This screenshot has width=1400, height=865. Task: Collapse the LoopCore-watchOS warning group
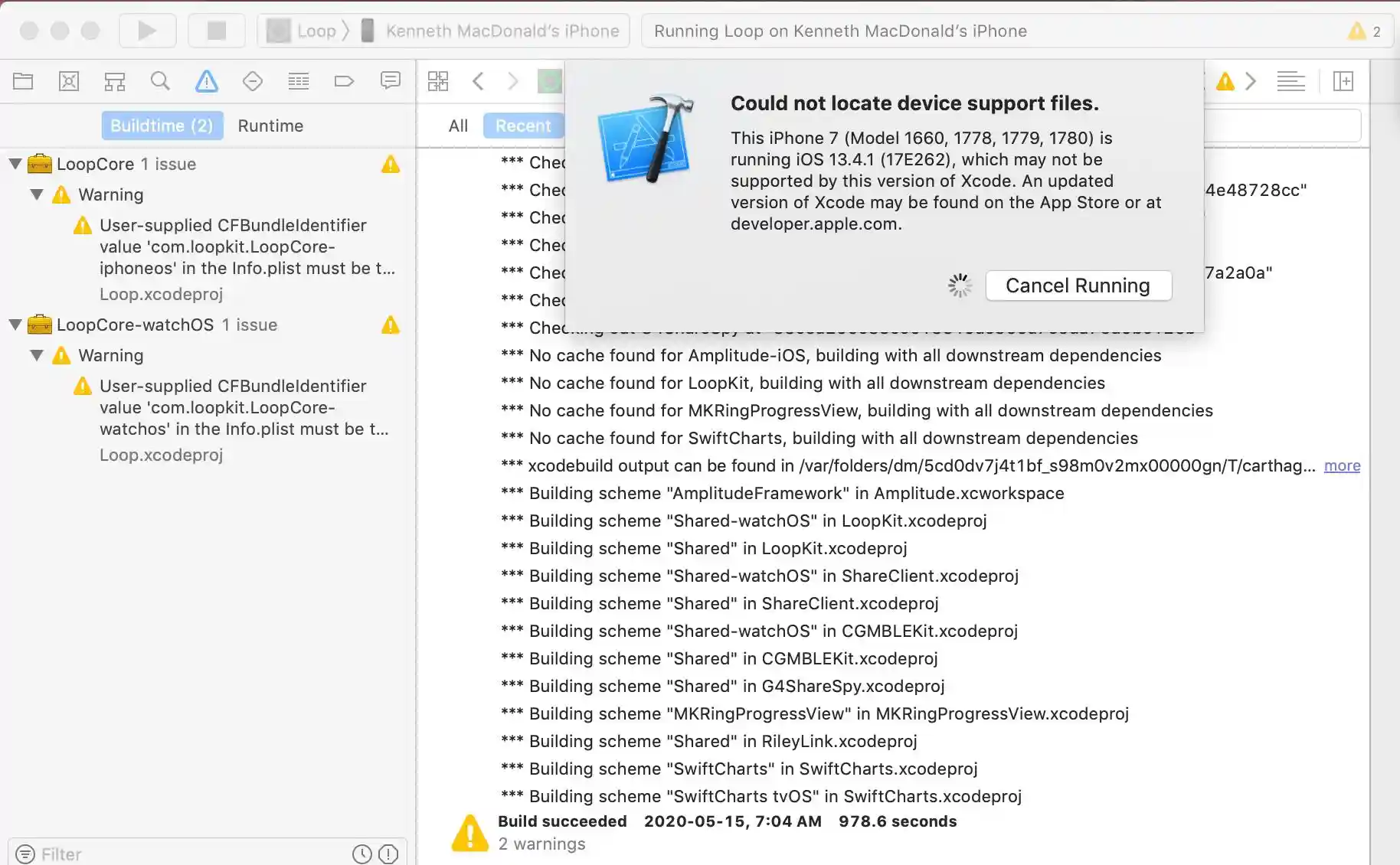pos(36,355)
